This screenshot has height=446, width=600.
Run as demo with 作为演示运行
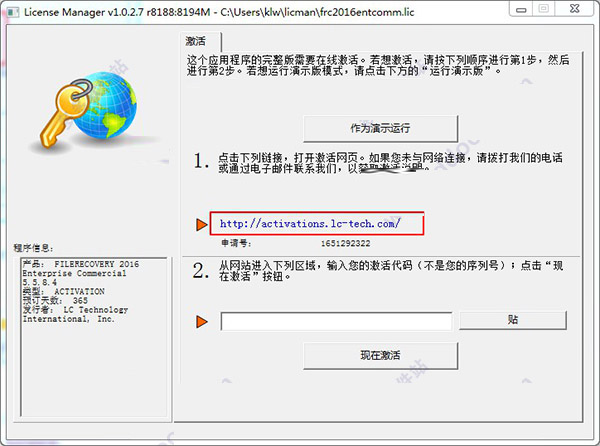tap(380, 128)
